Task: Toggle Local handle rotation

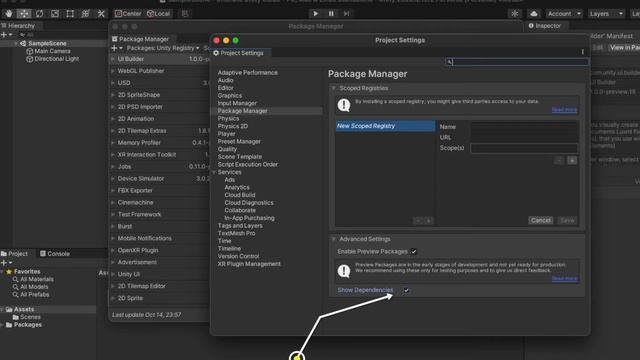Action: [159, 13]
